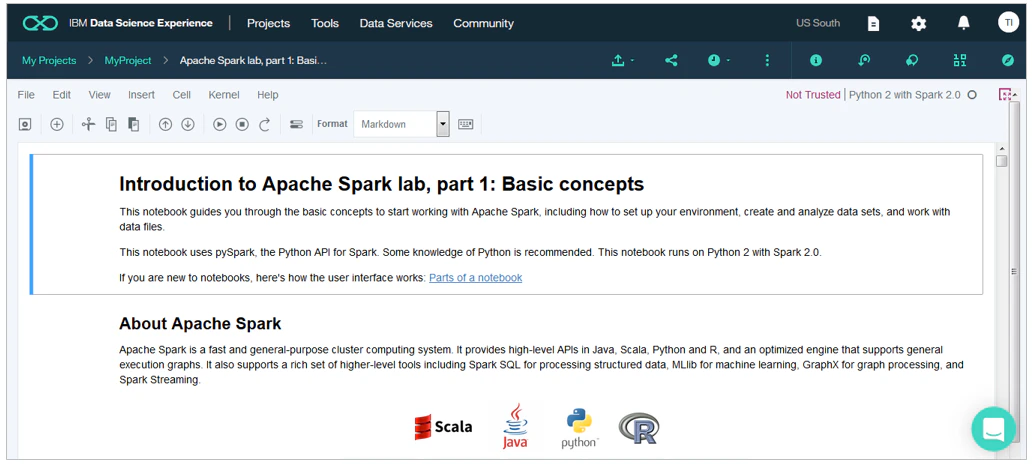Click the About Apache Spark heading
The image size is (1032, 464).
click(200, 324)
